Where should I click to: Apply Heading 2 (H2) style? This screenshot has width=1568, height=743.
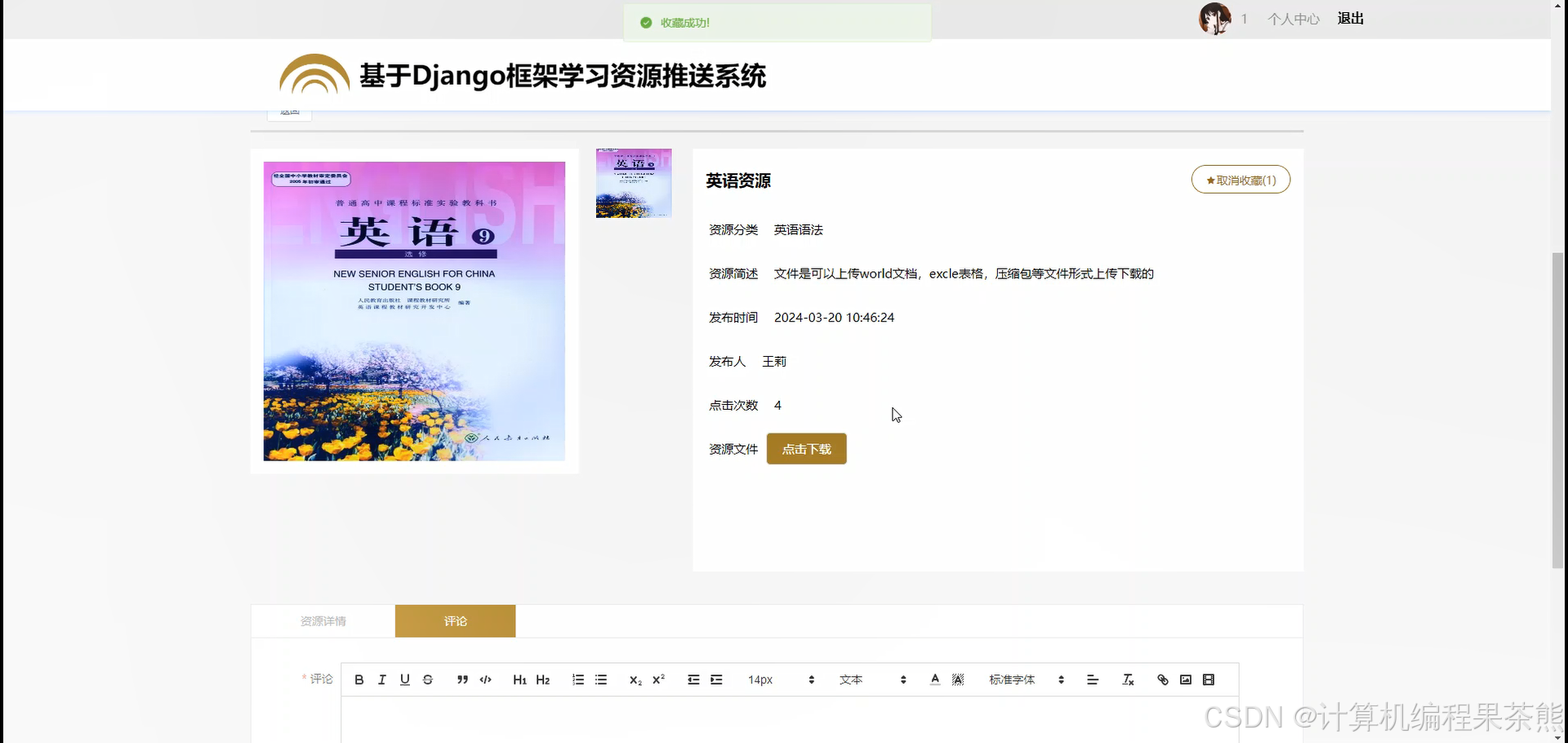point(543,679)
